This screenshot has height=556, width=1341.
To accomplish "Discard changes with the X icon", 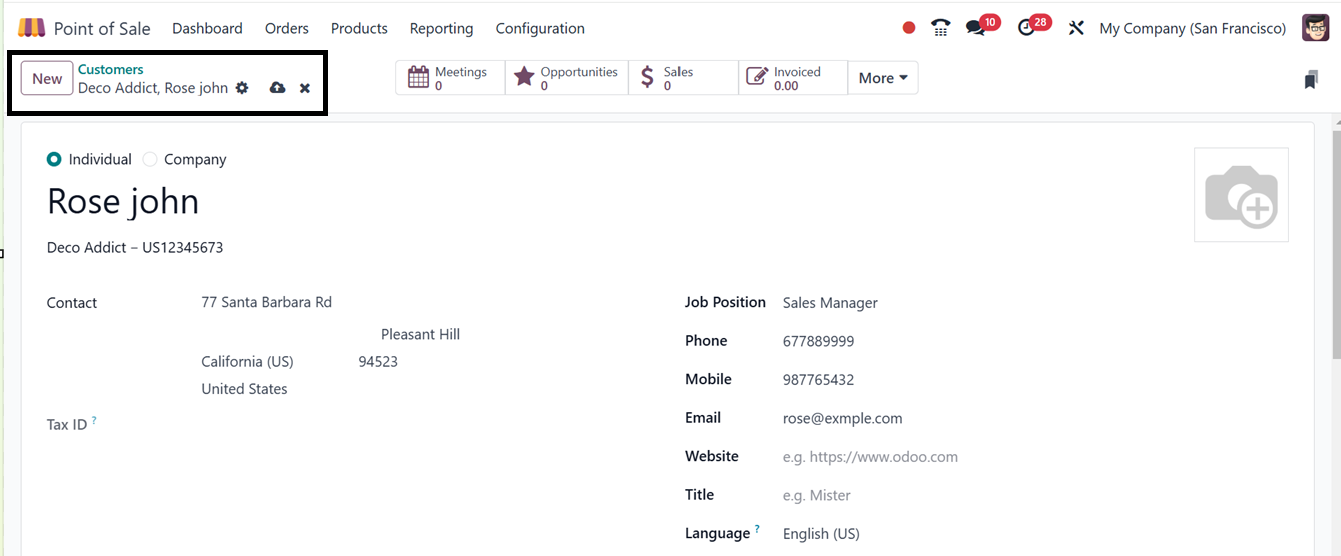I will pos(305,88).
